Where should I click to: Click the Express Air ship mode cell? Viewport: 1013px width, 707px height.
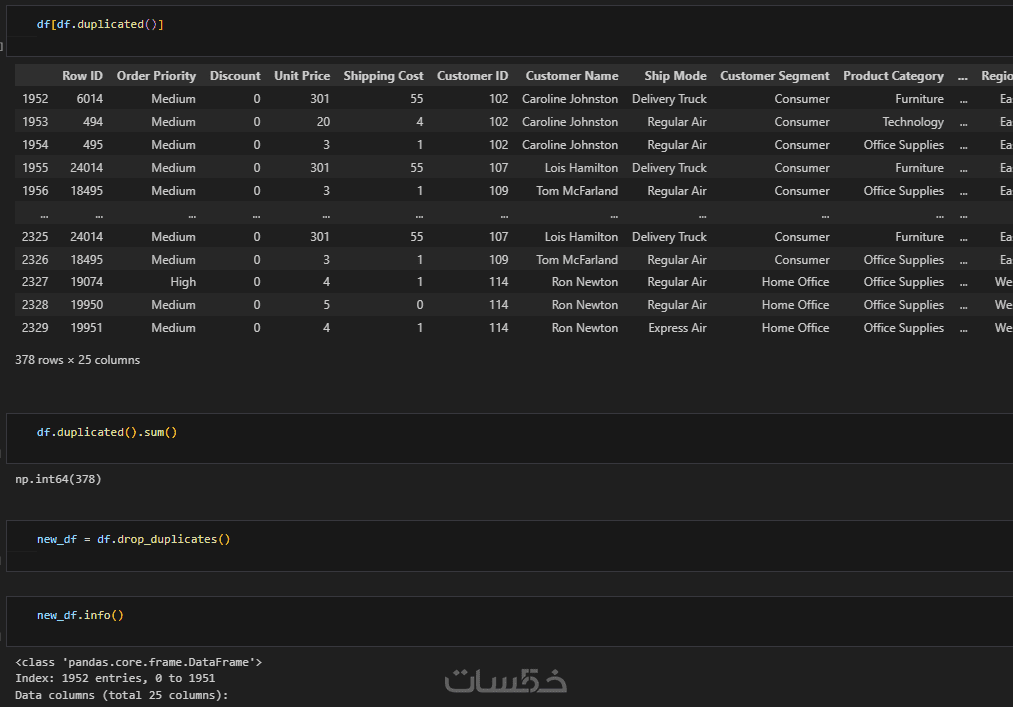point(677,328)
